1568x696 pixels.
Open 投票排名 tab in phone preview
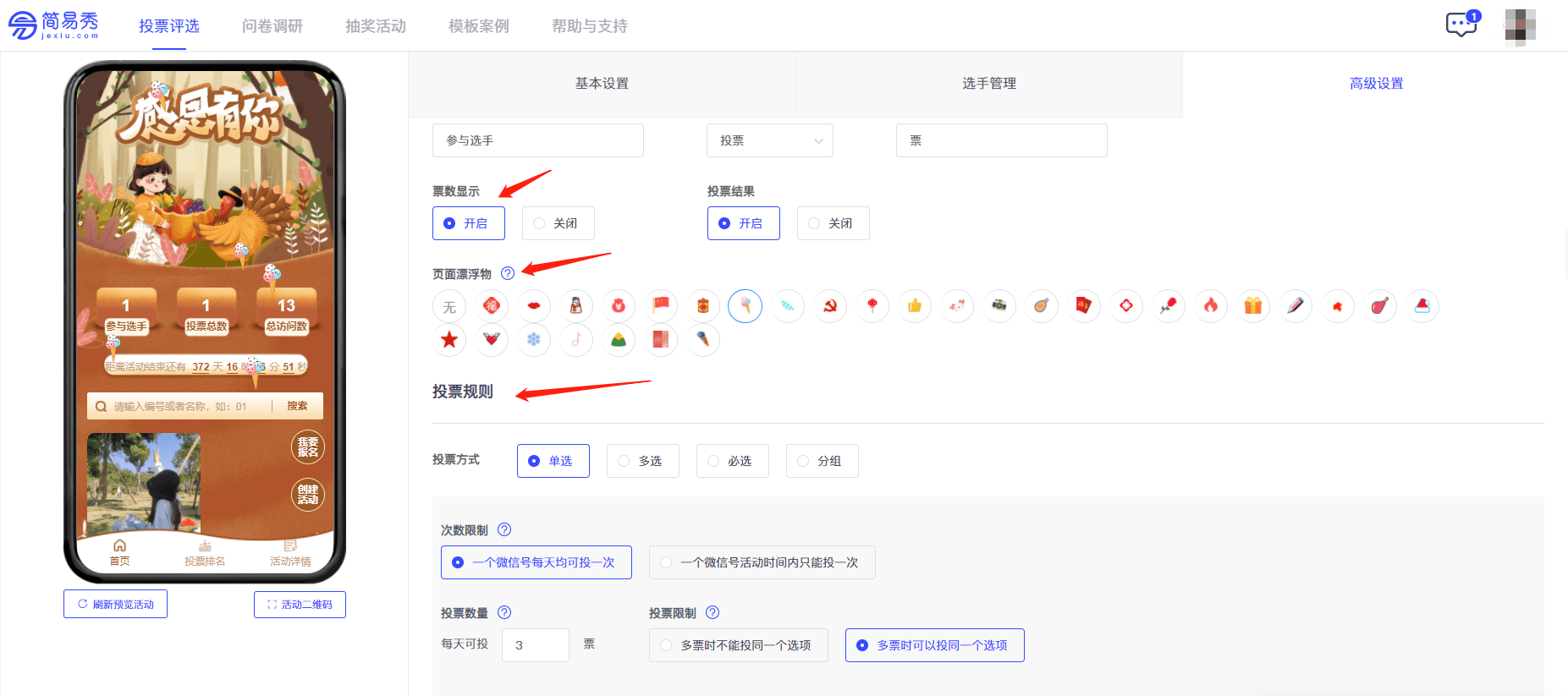coord(205,553)
